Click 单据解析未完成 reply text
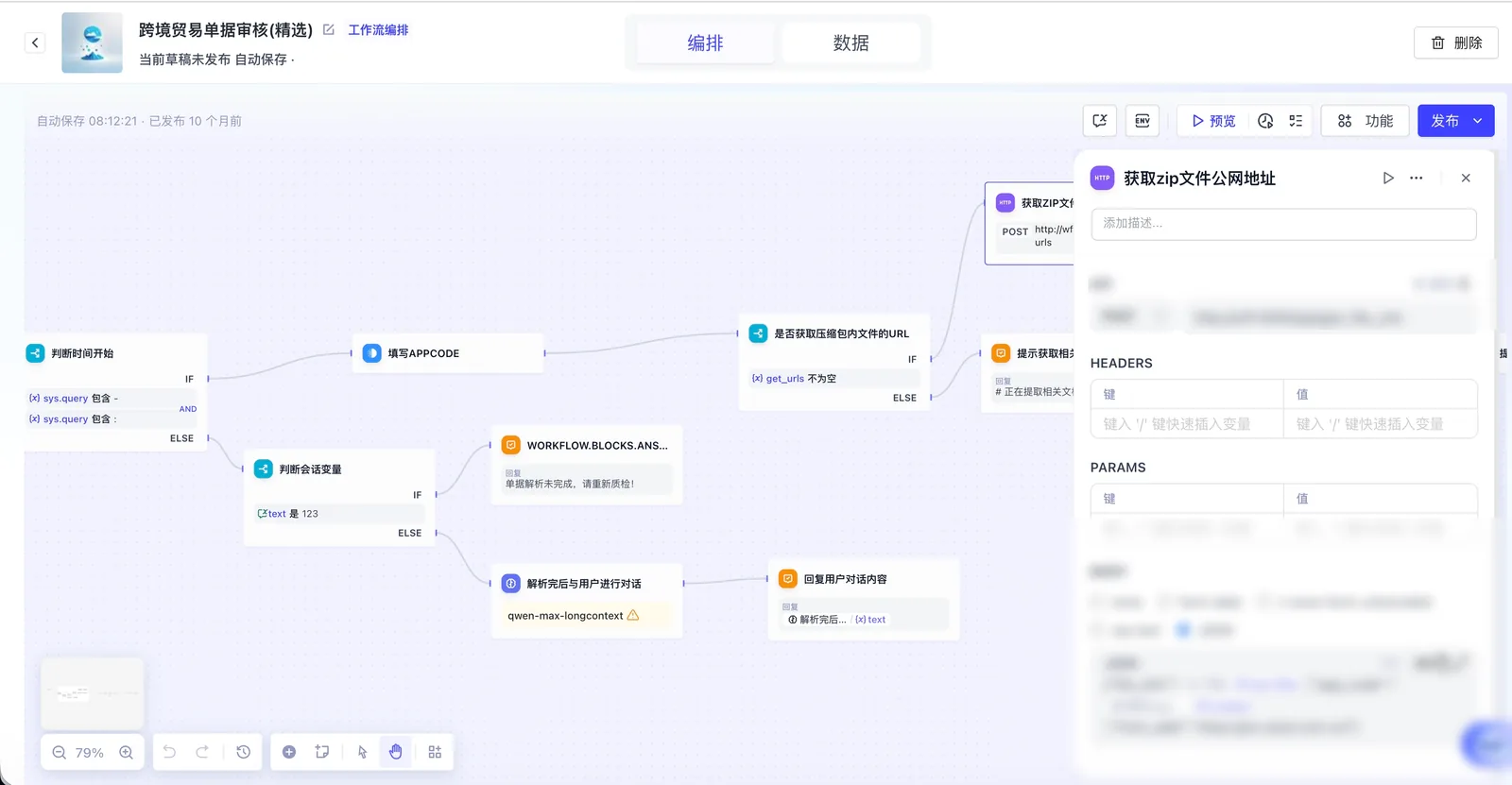 coord(570,484)
